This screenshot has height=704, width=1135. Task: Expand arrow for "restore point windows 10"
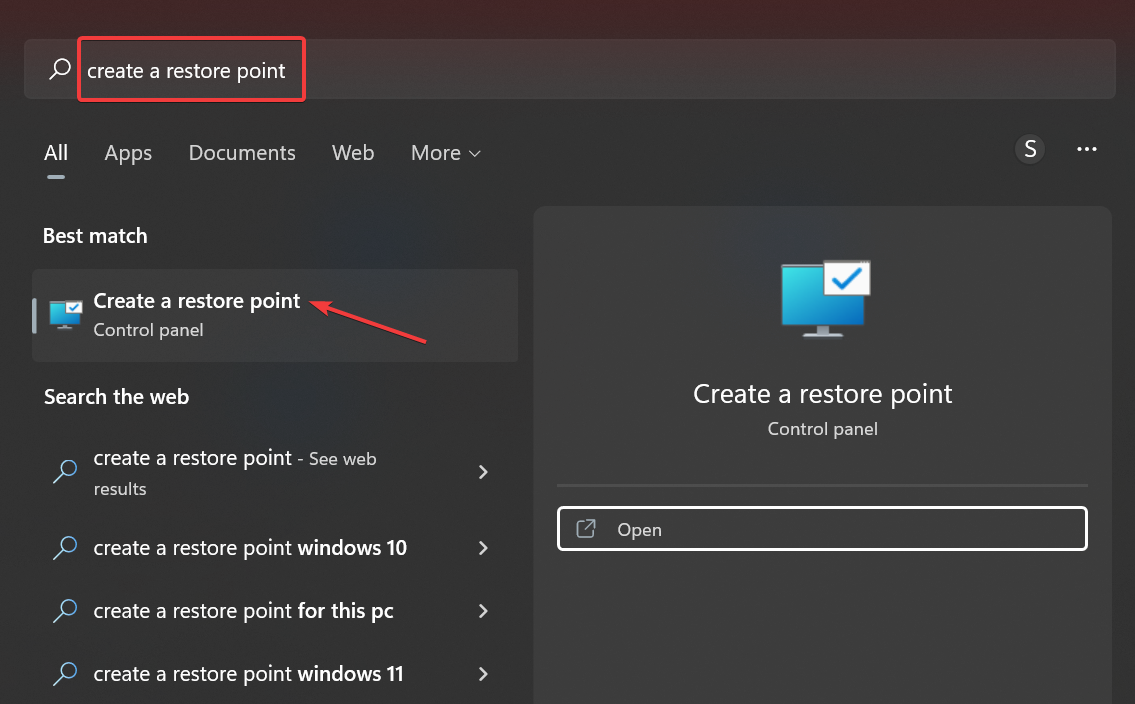pyautogui.click(x=484, y=548)
